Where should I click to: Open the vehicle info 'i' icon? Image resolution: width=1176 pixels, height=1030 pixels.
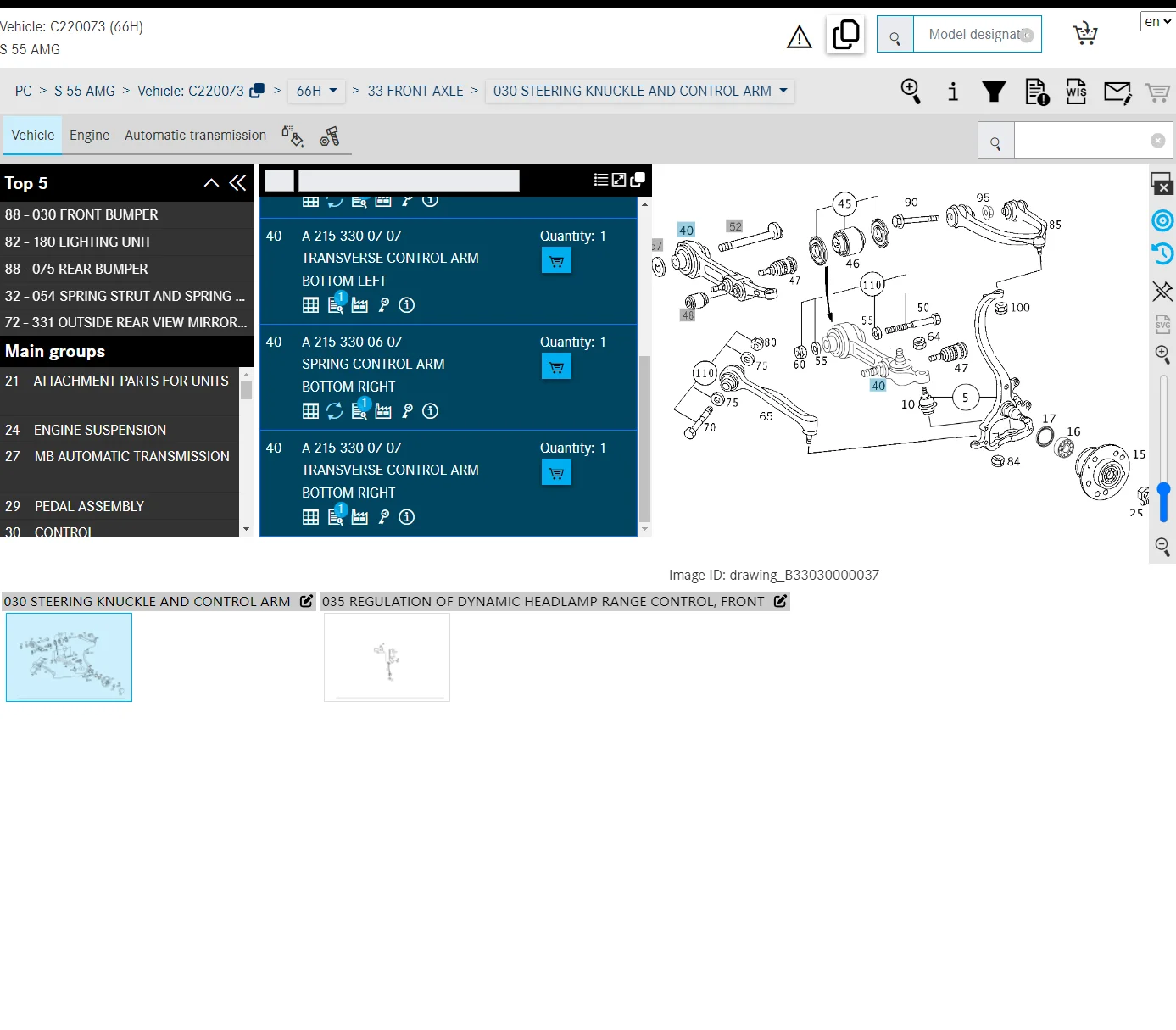tap(953, 91)
